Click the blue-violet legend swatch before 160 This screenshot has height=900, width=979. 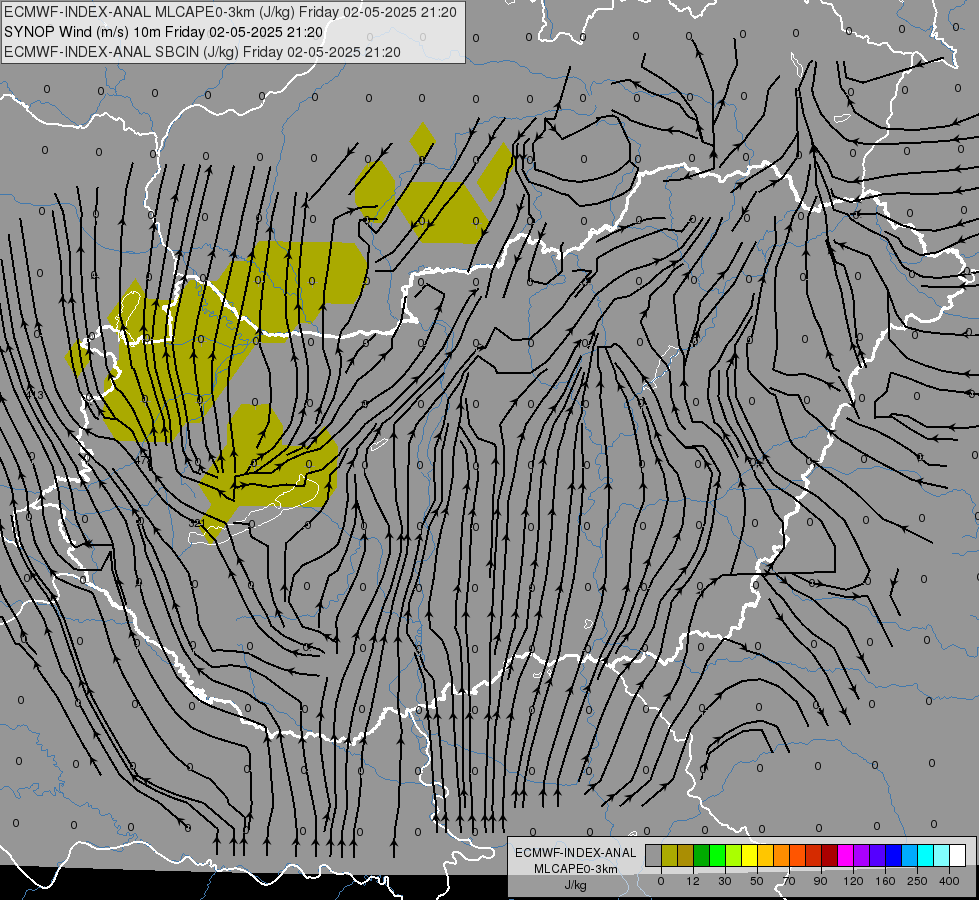coord(877,855)
